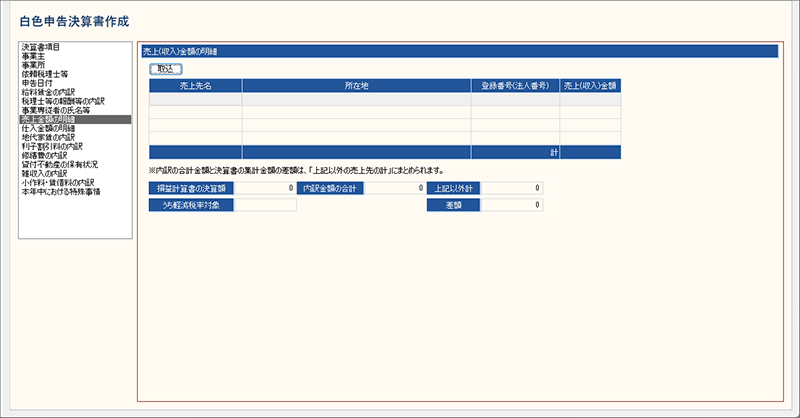The width and height of the screenshot is (800, 418).
Task: Open 給料賃金の内訳 item
Action: 50,92
